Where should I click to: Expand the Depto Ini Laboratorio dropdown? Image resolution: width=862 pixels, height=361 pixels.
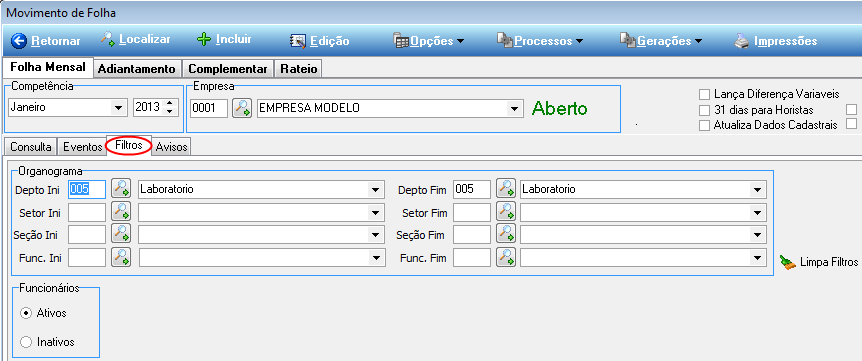click(x=375, y=190)
